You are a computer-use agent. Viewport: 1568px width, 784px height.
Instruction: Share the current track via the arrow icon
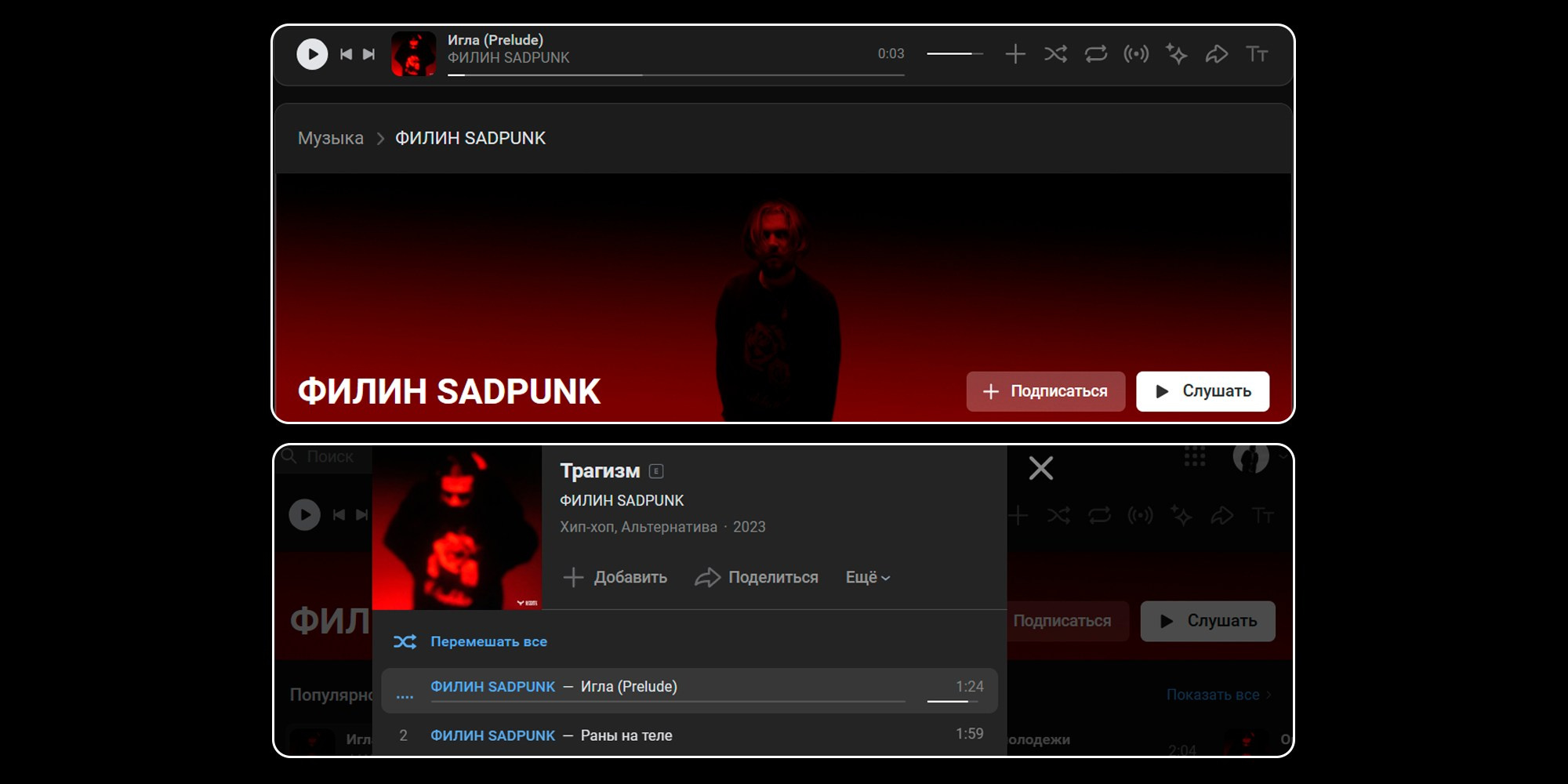click(1218, 54)
